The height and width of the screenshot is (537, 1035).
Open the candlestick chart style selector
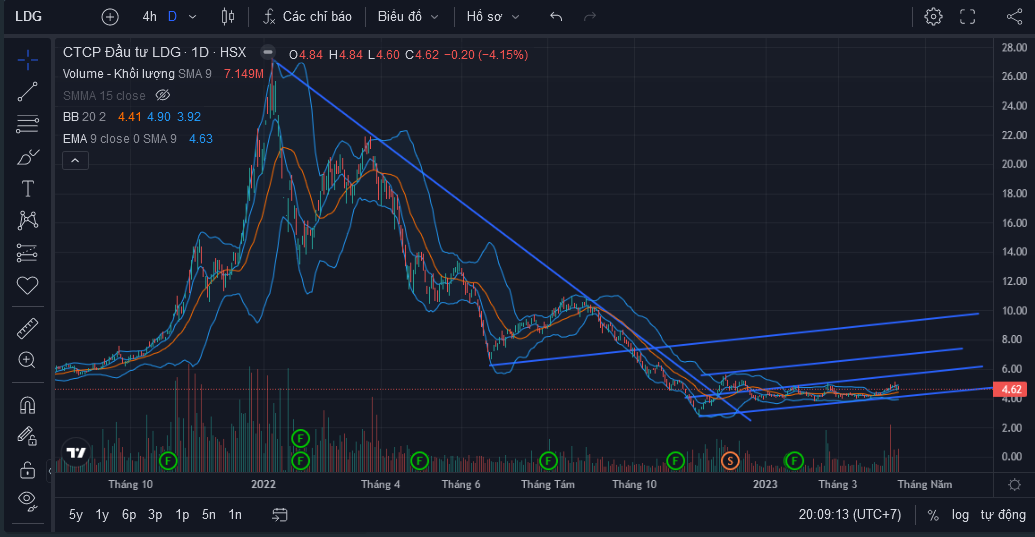click(x=228, y=16)
